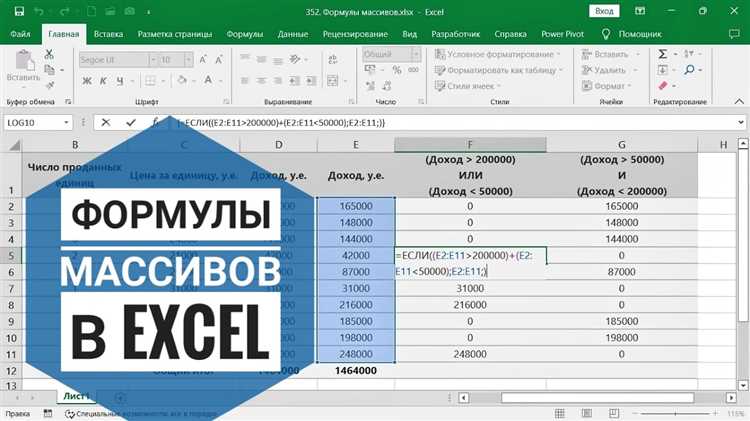
Task: Open the percent style number format
Action: (397, 70)
